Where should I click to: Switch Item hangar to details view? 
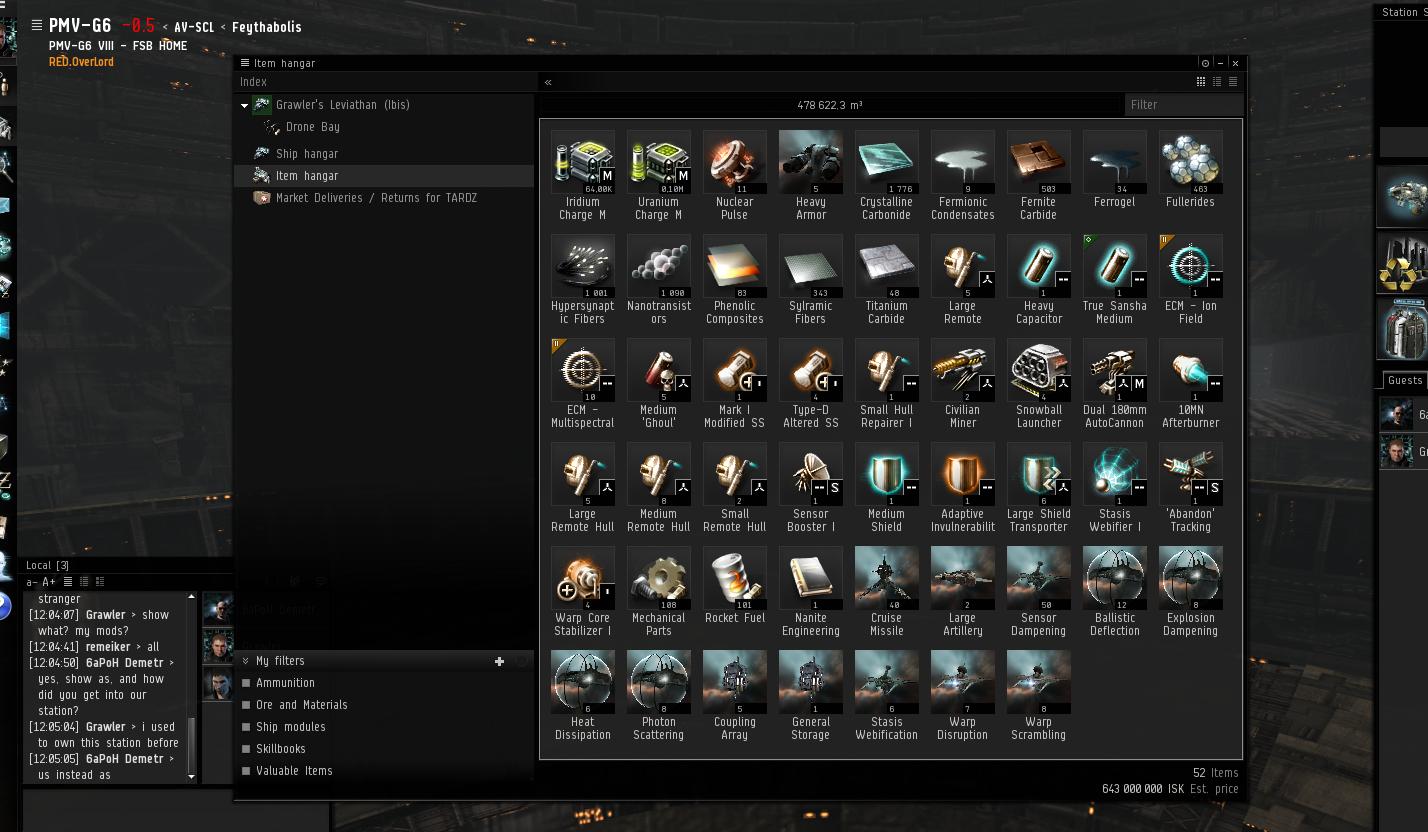pos(1217,82)
